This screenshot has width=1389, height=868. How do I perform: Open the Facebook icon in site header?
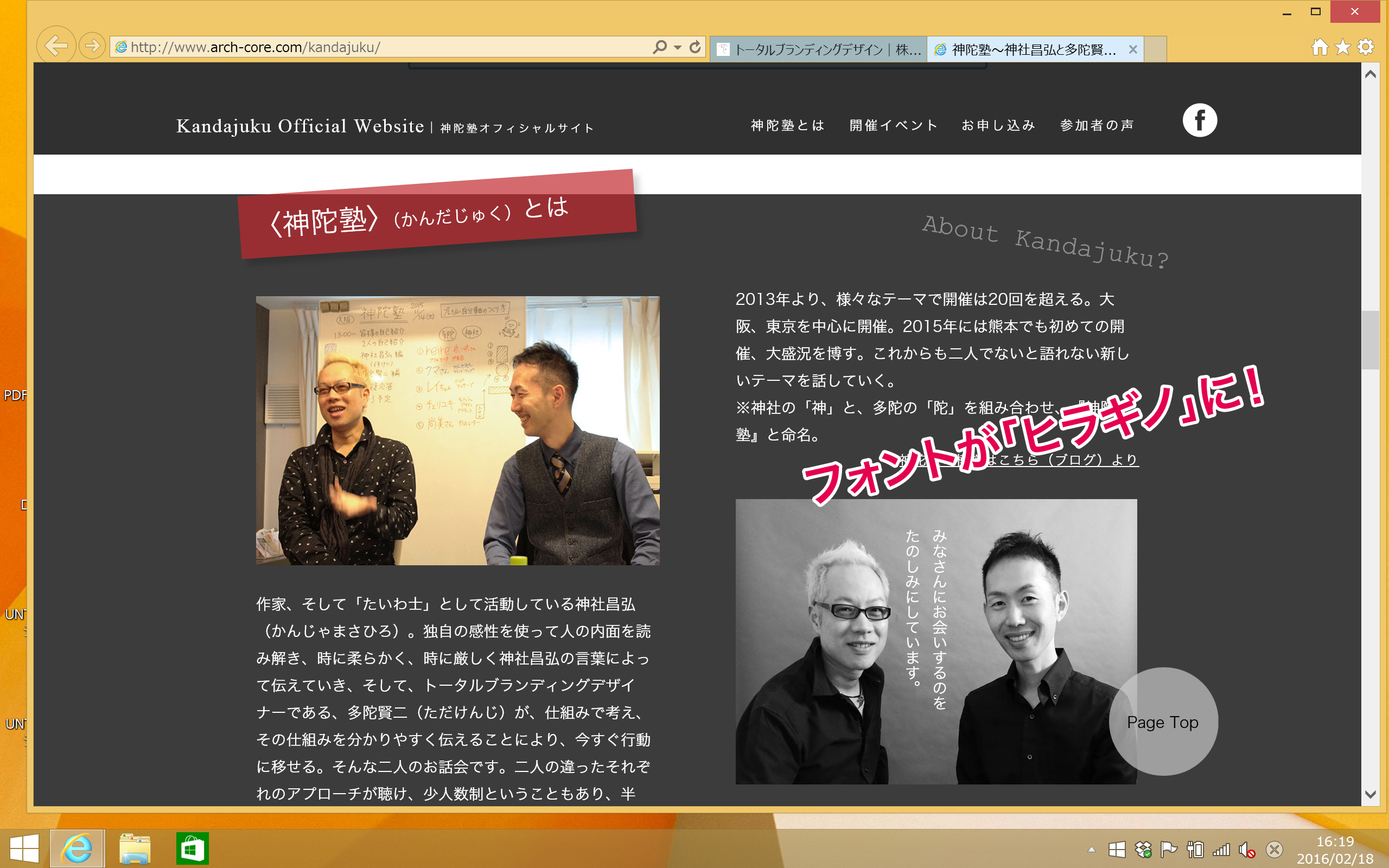[1199, 120]
